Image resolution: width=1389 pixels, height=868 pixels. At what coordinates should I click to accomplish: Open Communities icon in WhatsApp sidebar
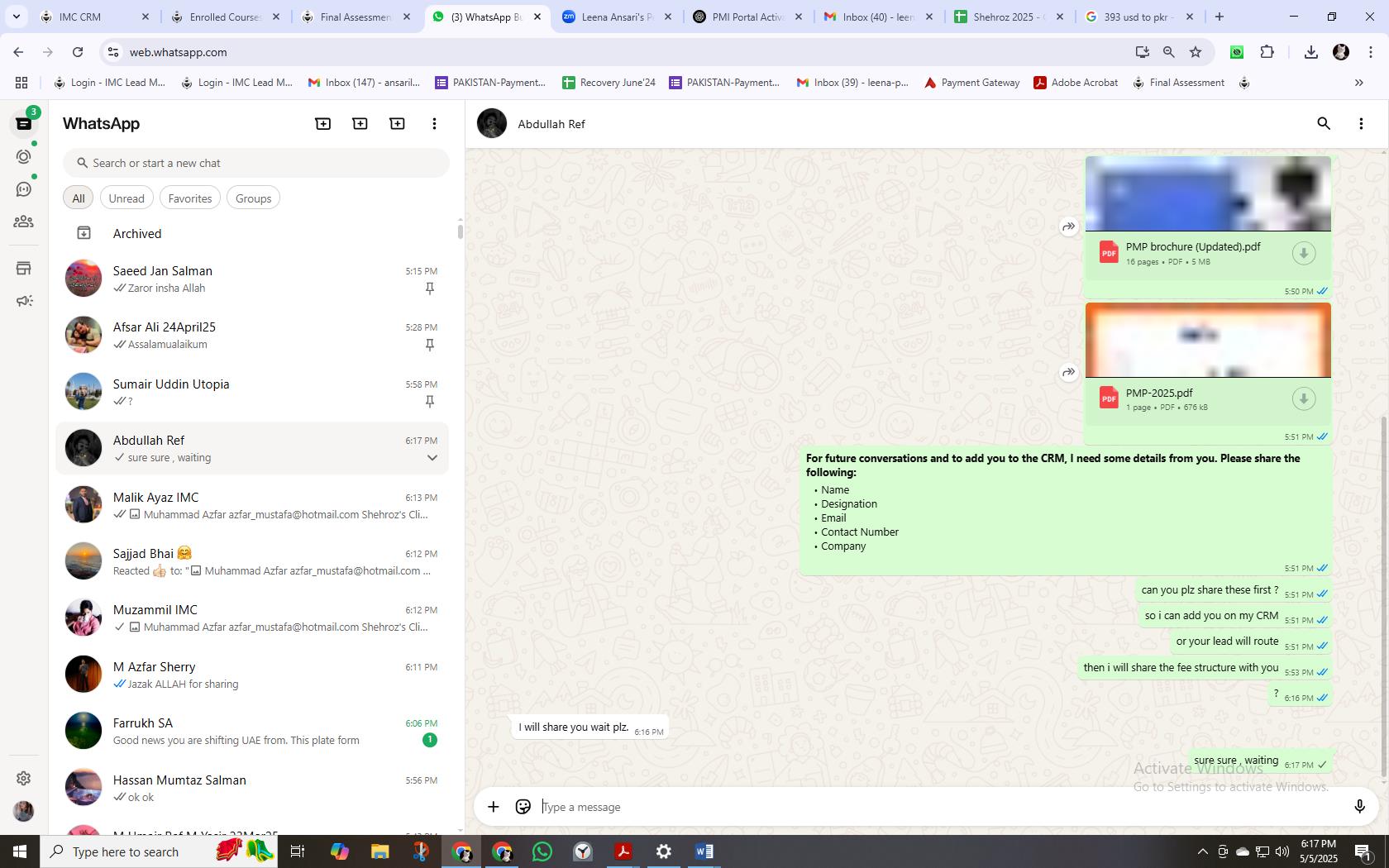pos(24,222)
